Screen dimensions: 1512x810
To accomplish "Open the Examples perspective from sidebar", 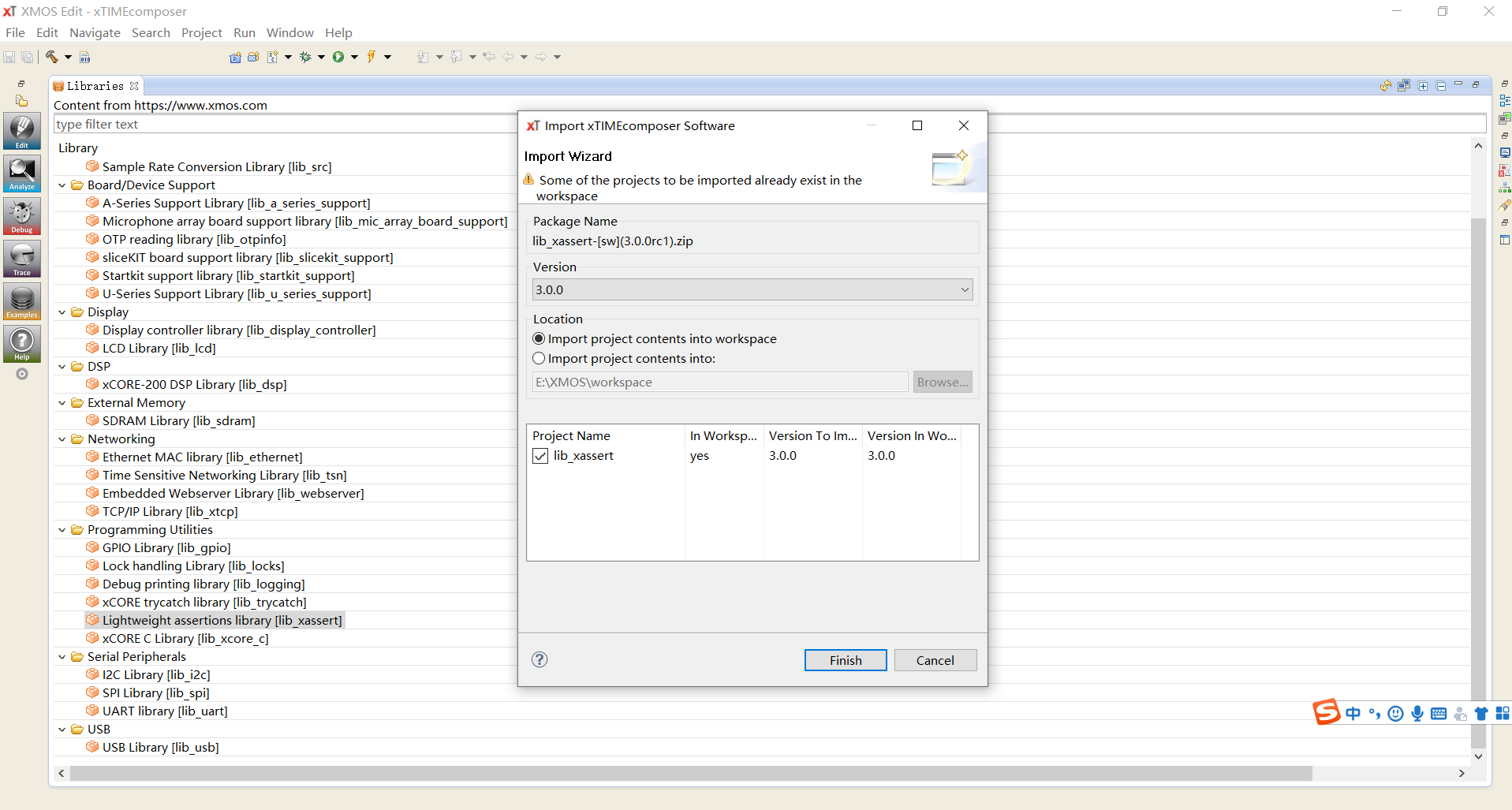I will pos(22,301).
